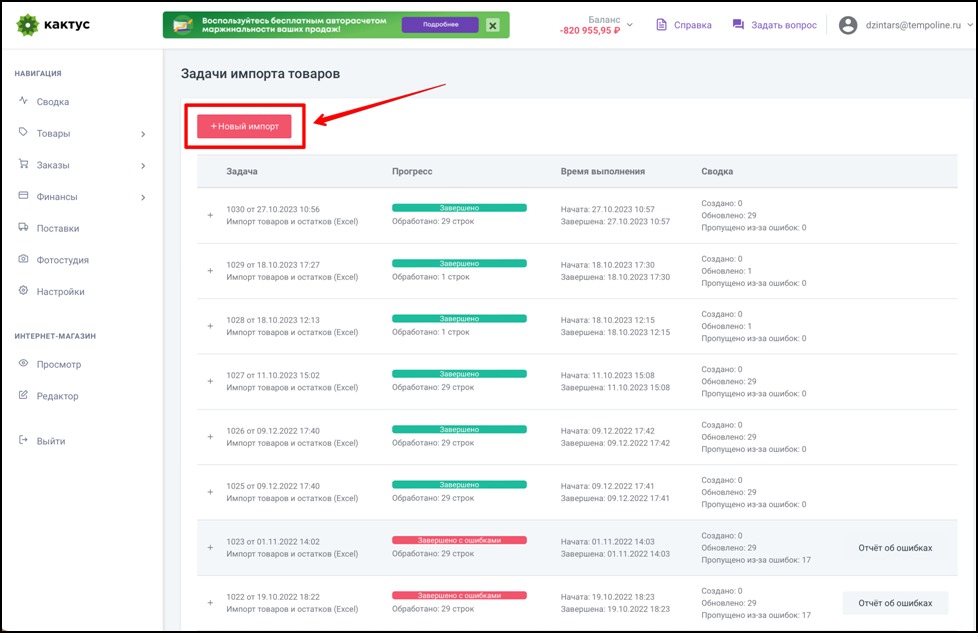Viewport: 978px width, 633px height.
Task: Expand the Финансы submenu chevron
Action: click(x=143, y=197)
